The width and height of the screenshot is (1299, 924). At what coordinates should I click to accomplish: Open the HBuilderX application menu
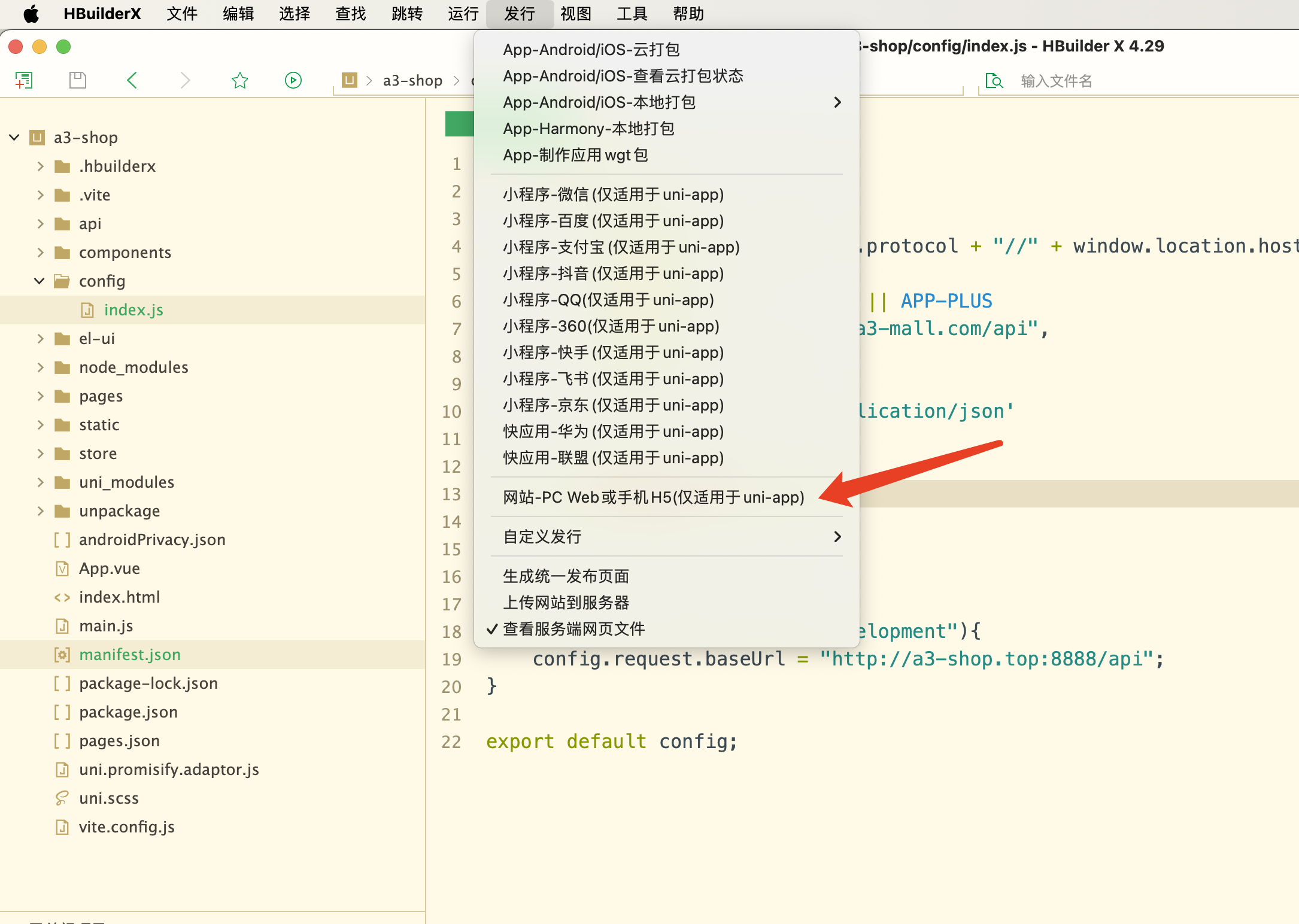click(x=102, y=14)
